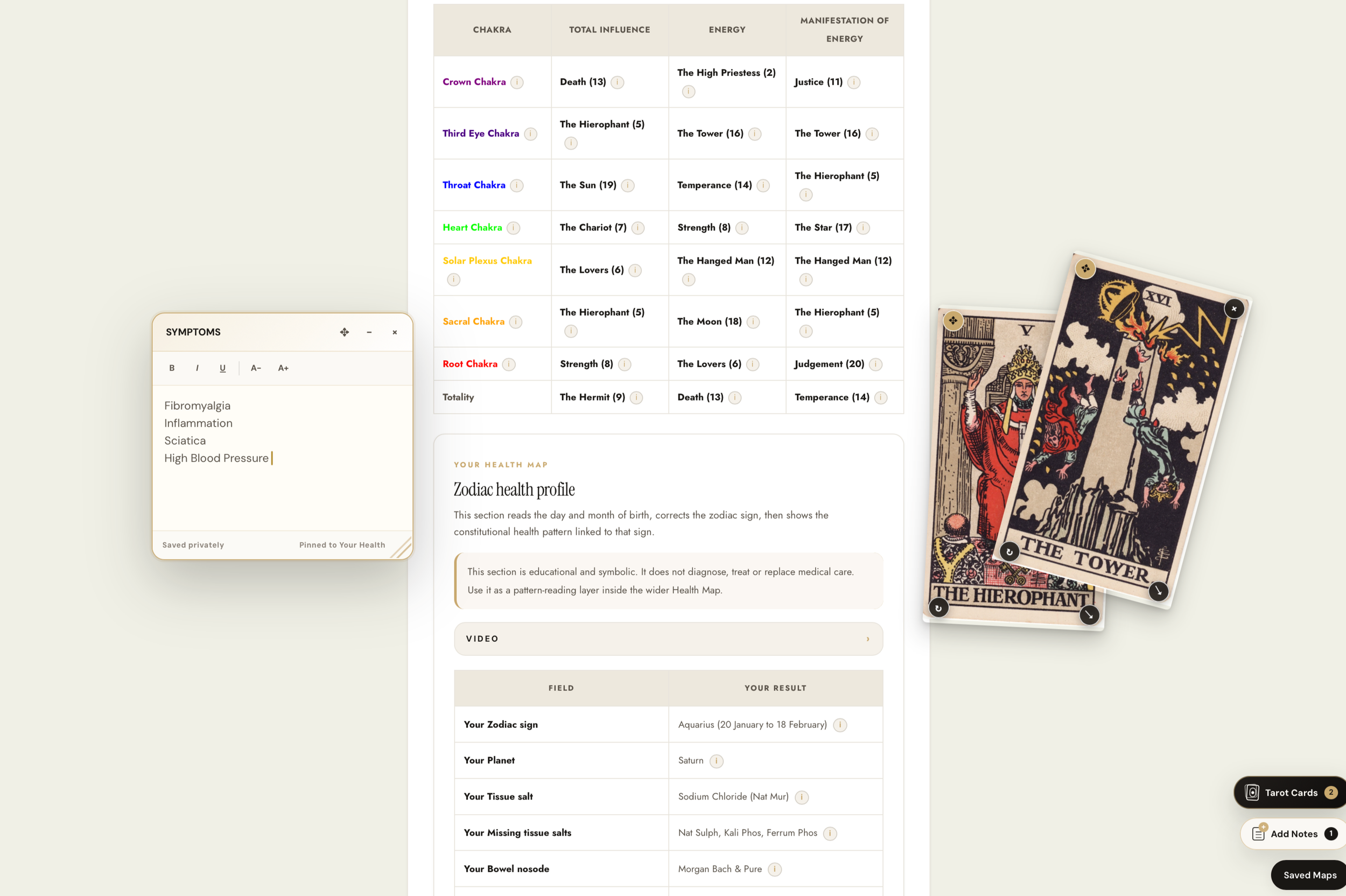Open info icon next to Root Chakra
The height and width of the screenshot is (896, 1346).
click(x=508, y=364)
